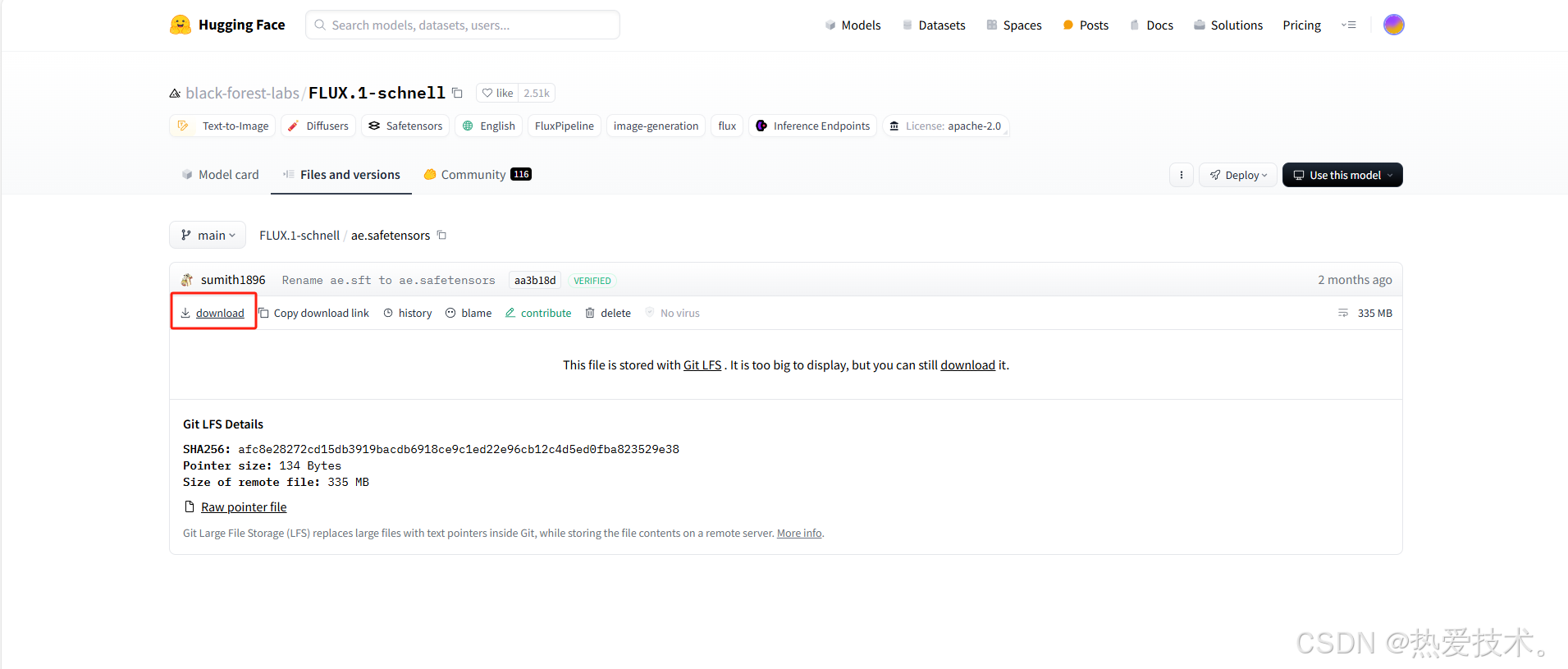Image resolution: width=1568 pixels, height=669 pixels.
Task: Open the Pricing page link
Action: click(x=1302, y=25)
